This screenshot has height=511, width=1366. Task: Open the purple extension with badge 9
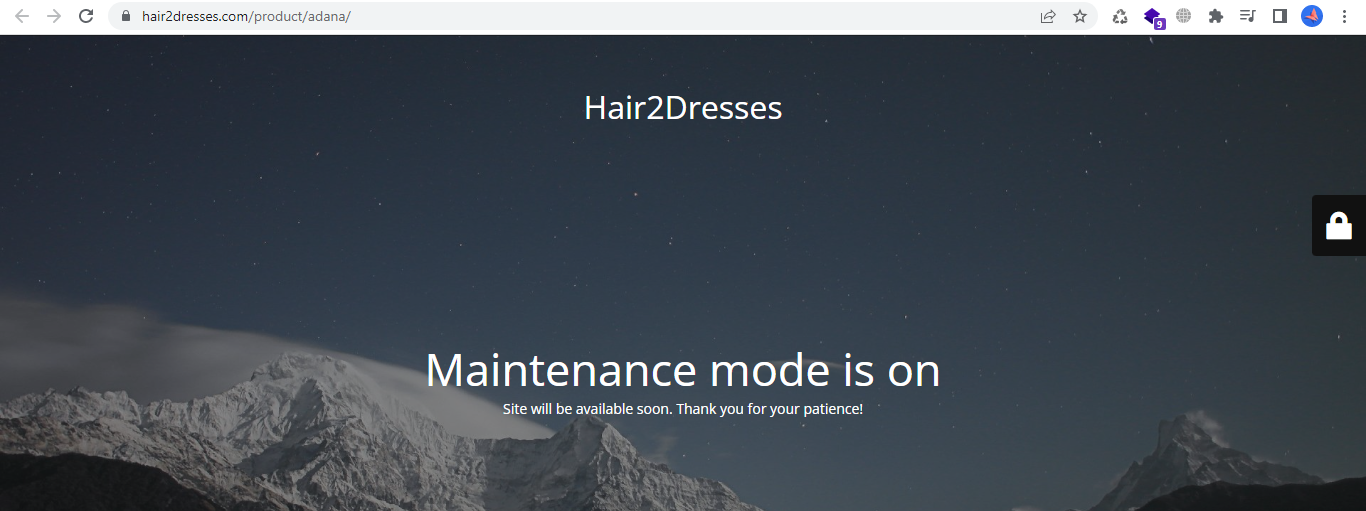[x=1153, y=17]
